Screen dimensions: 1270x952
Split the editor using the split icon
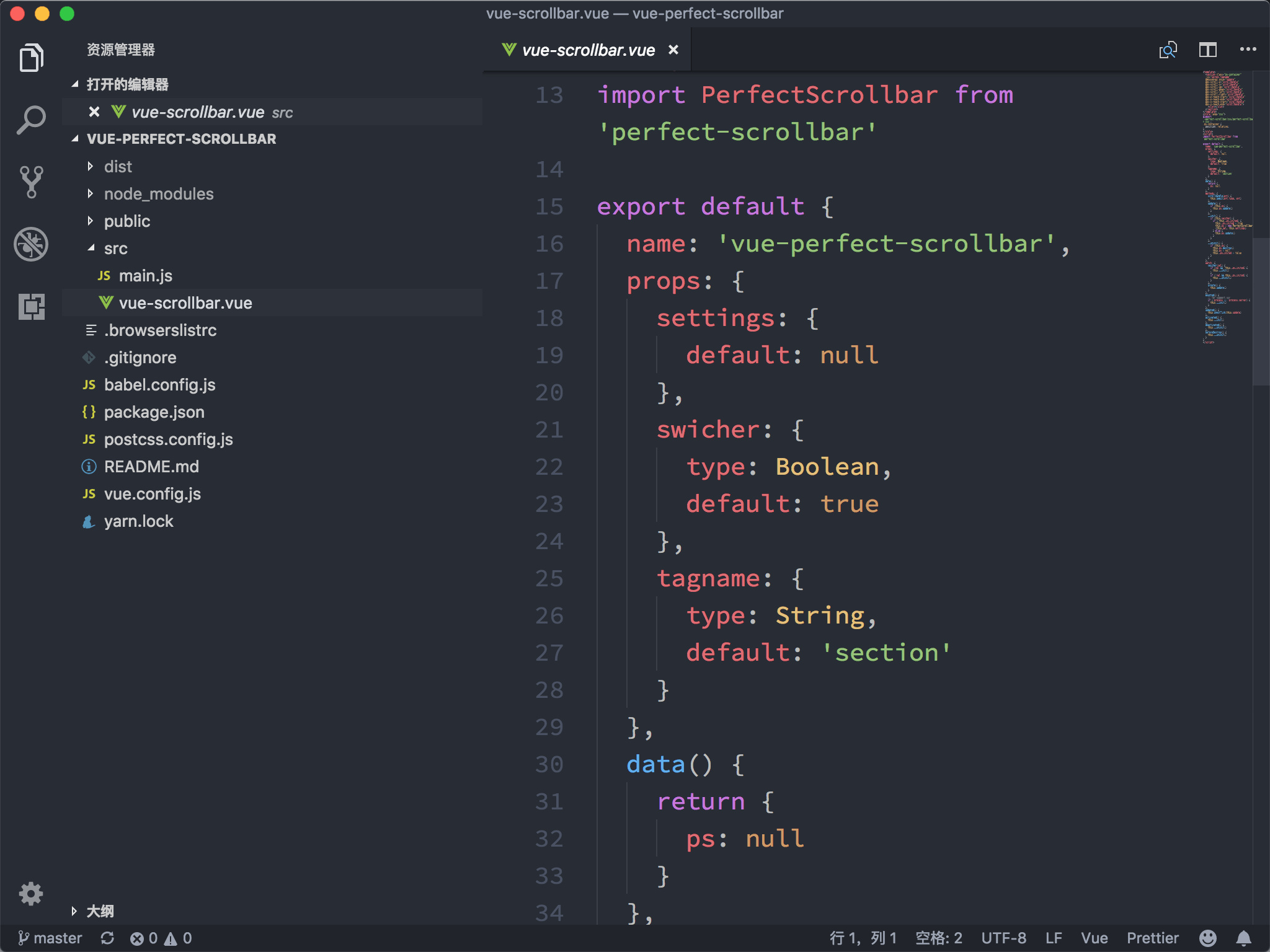click(1209, 50)
